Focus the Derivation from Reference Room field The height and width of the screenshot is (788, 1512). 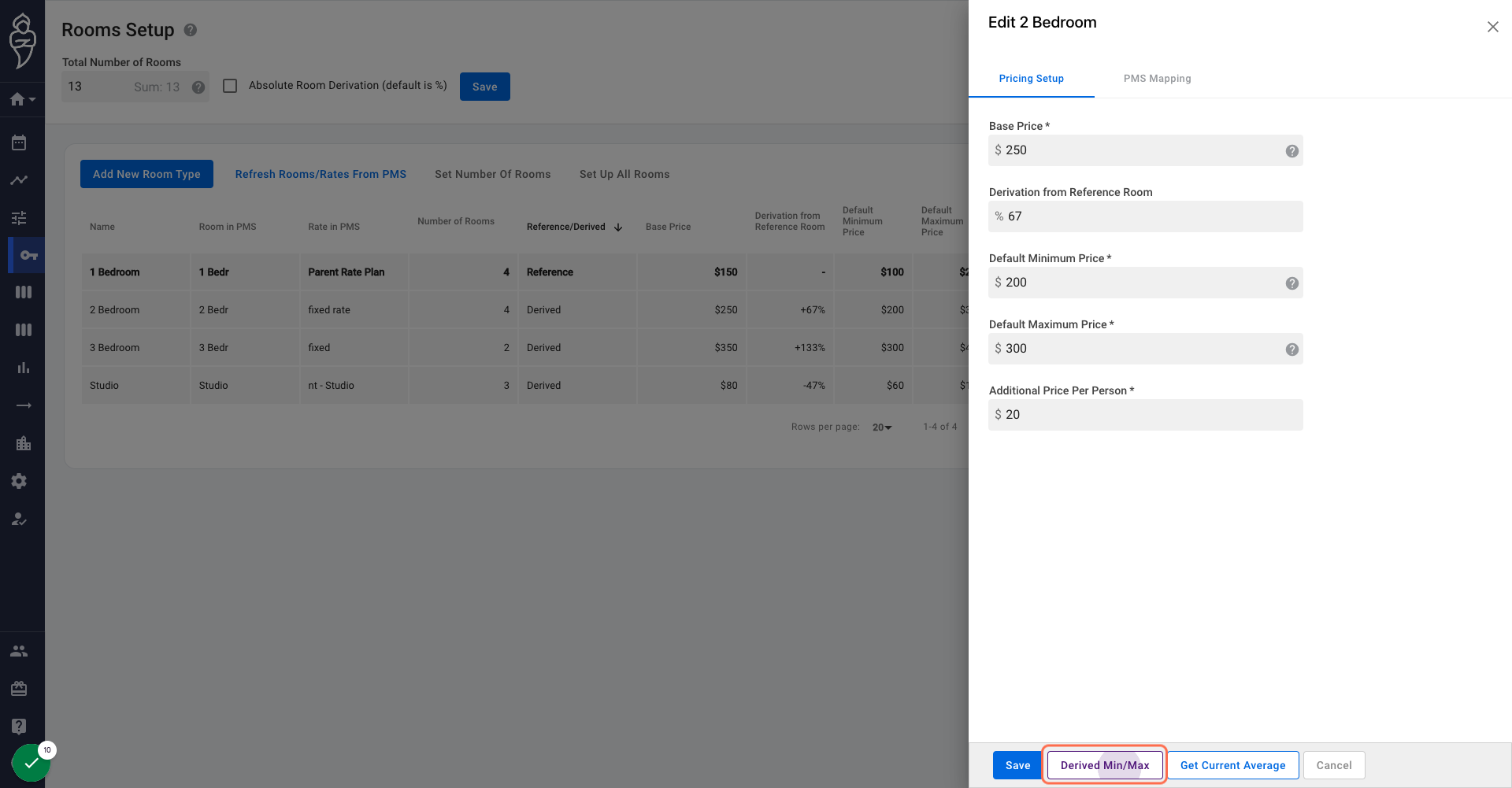1146,216
